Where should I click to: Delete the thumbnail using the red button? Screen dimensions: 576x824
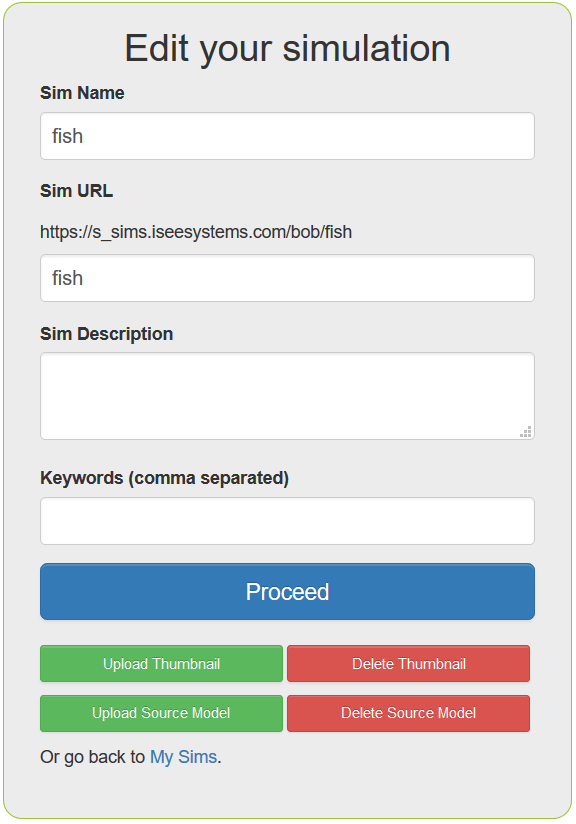tap(408, 664)
